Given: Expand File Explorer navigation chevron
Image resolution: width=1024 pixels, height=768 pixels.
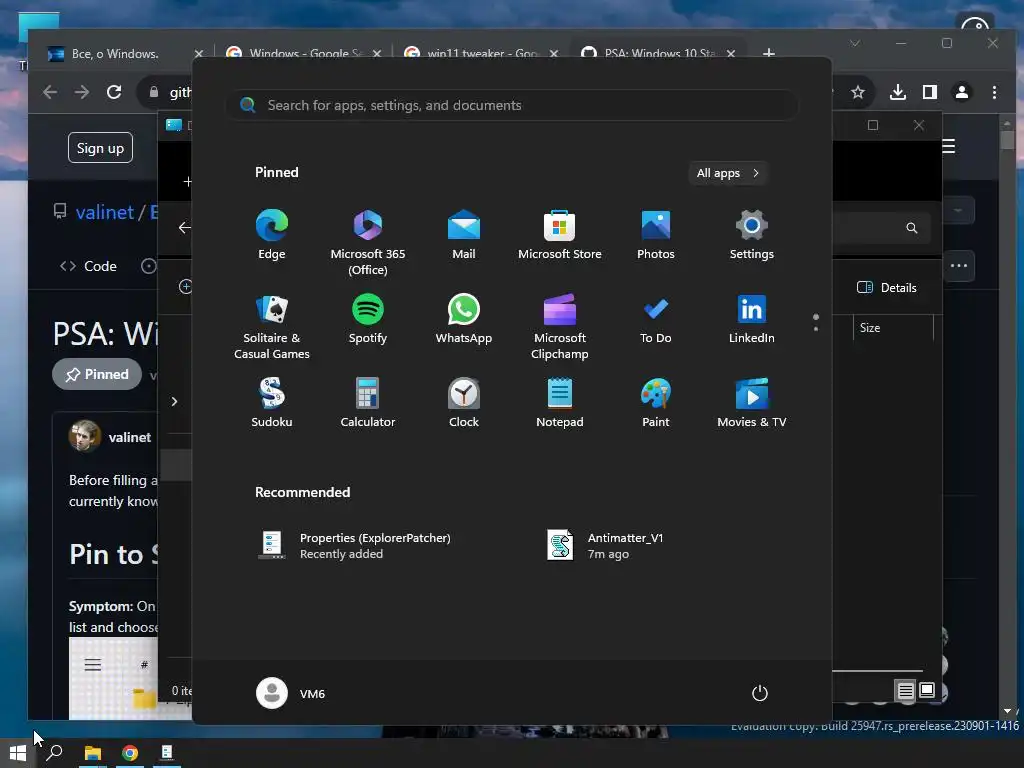Looking at the screenshot, I should click(x=174, y=401).
